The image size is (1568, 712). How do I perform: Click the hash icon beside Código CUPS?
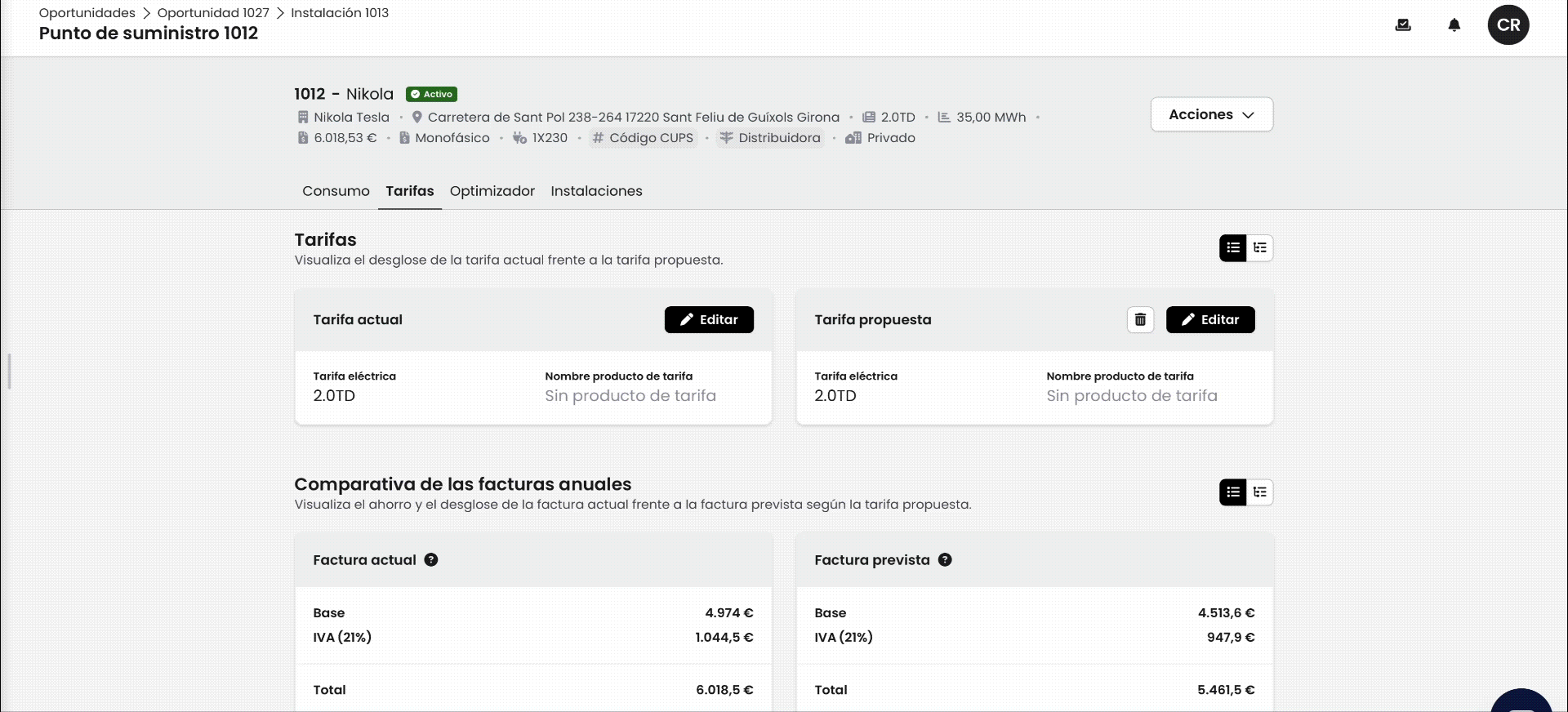click(598, 138)
